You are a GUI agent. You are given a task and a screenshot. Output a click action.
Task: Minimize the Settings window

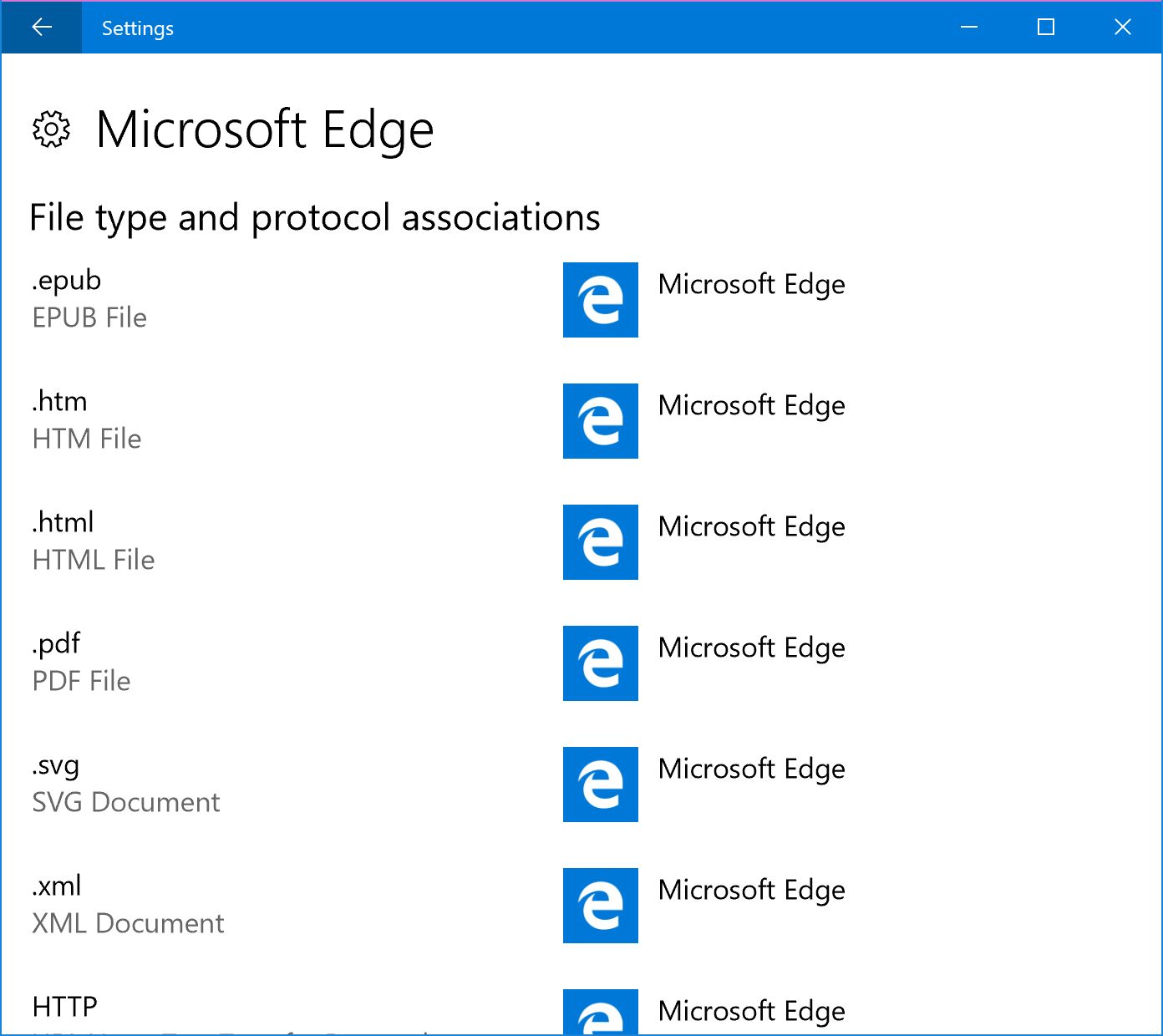pyautogui.click(x=969, y=28)
